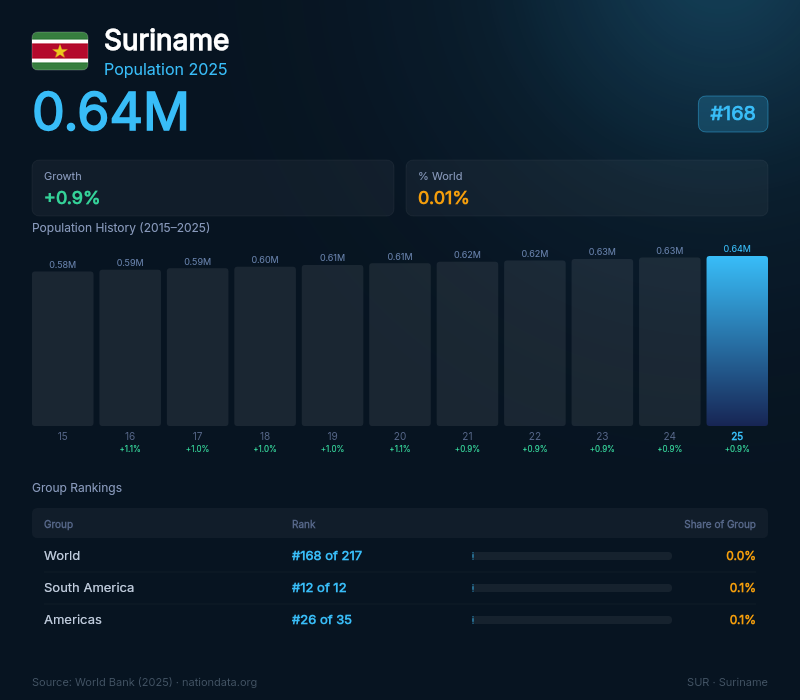Click the Suriname flag icon
Screen dimensions: 800x700
[x=60, y=51]
